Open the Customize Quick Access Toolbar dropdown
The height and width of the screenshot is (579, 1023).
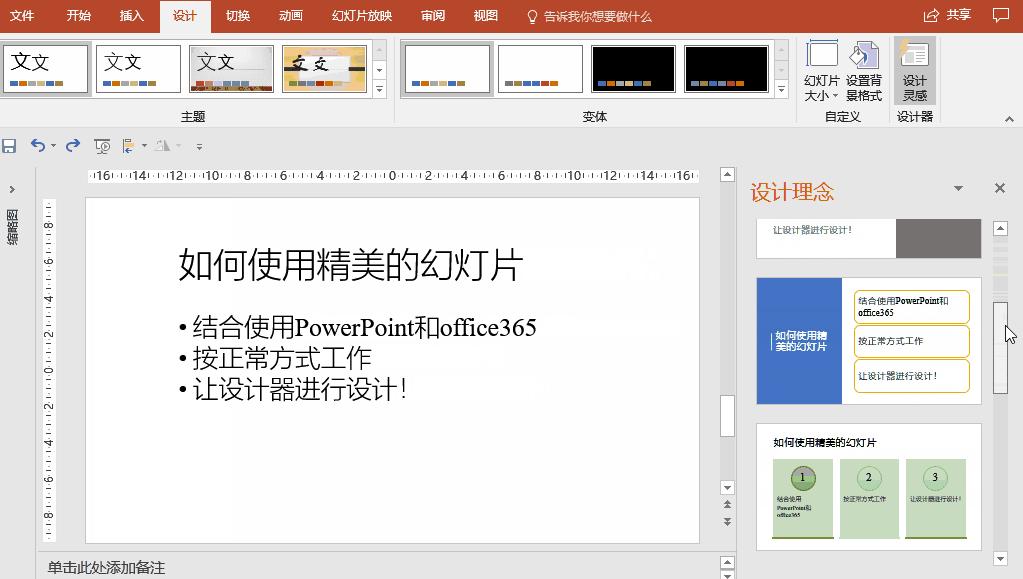click(x=197, y=146)
